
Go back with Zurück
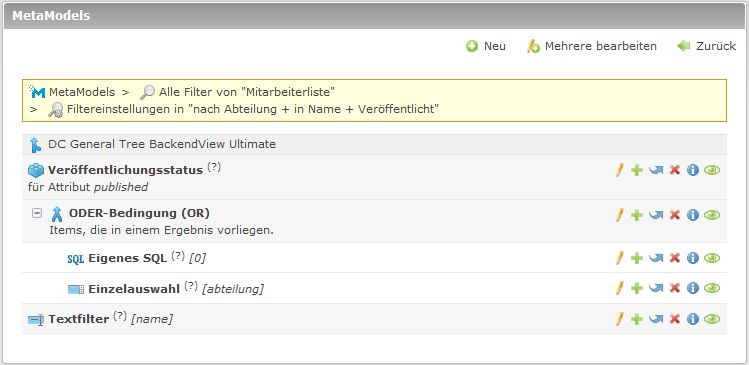(706, 46)
